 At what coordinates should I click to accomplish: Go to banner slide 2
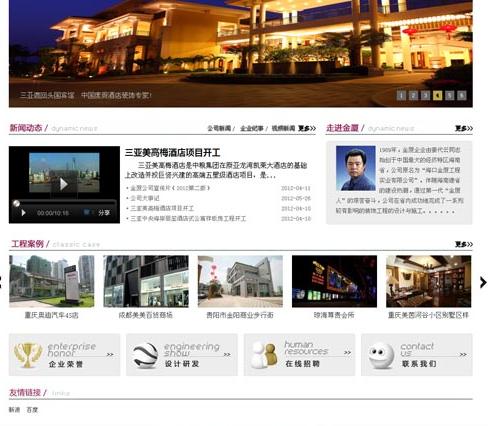413,96
